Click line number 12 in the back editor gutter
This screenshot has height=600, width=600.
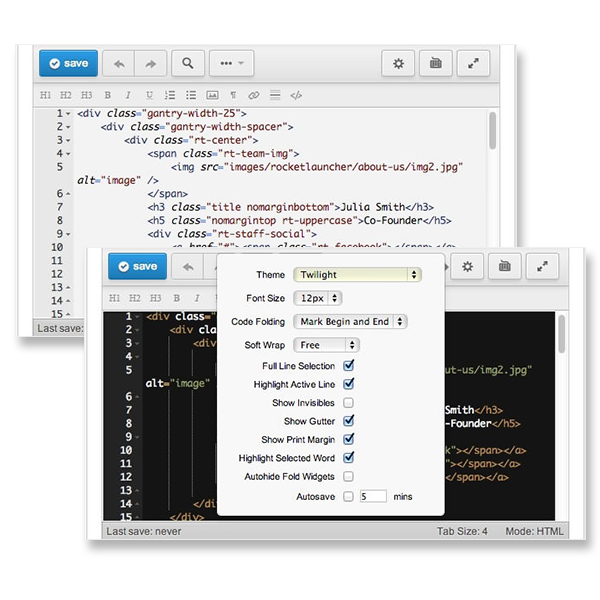tap(57, 274)
